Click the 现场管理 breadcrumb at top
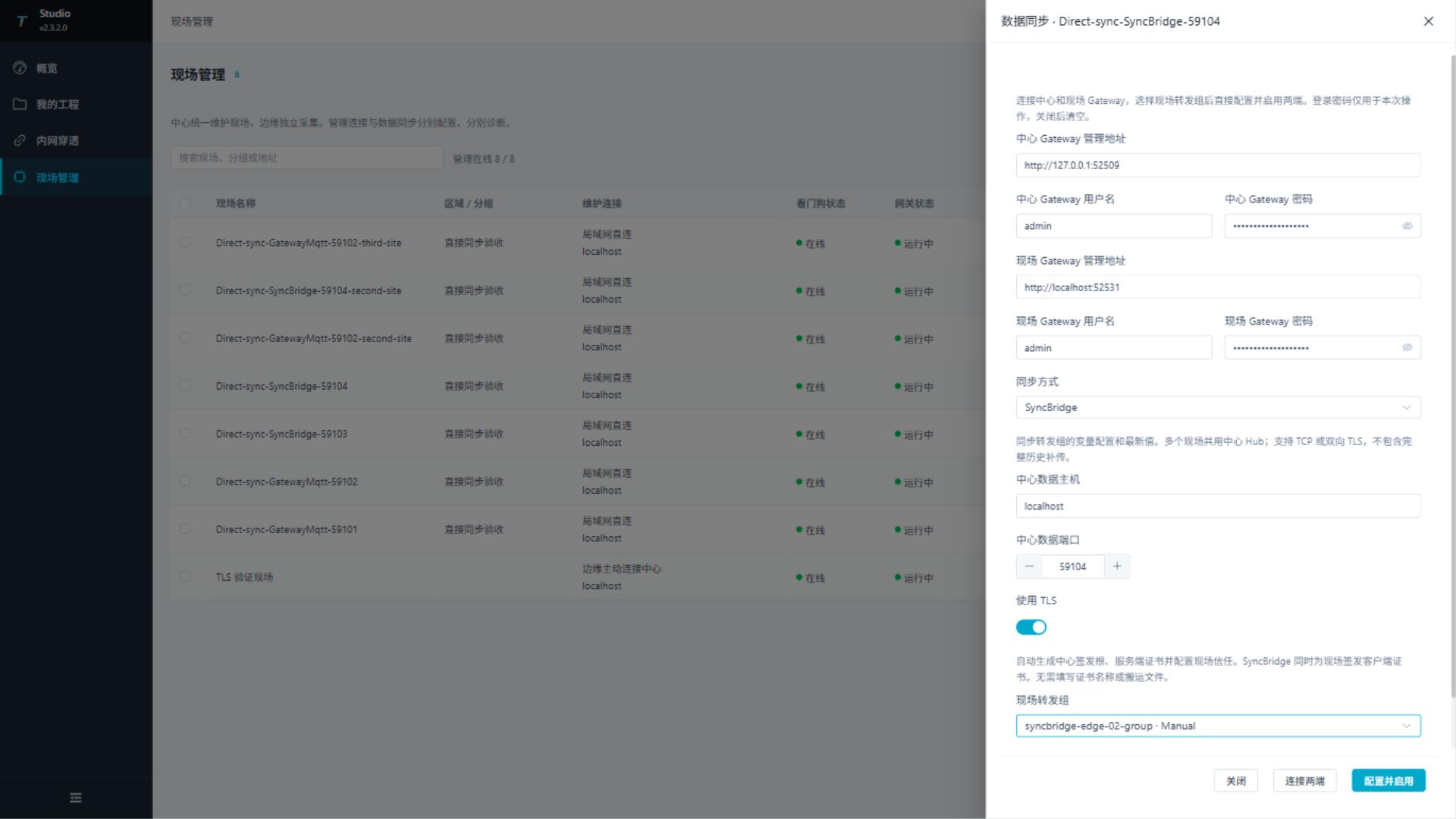 tap(192, 21)
